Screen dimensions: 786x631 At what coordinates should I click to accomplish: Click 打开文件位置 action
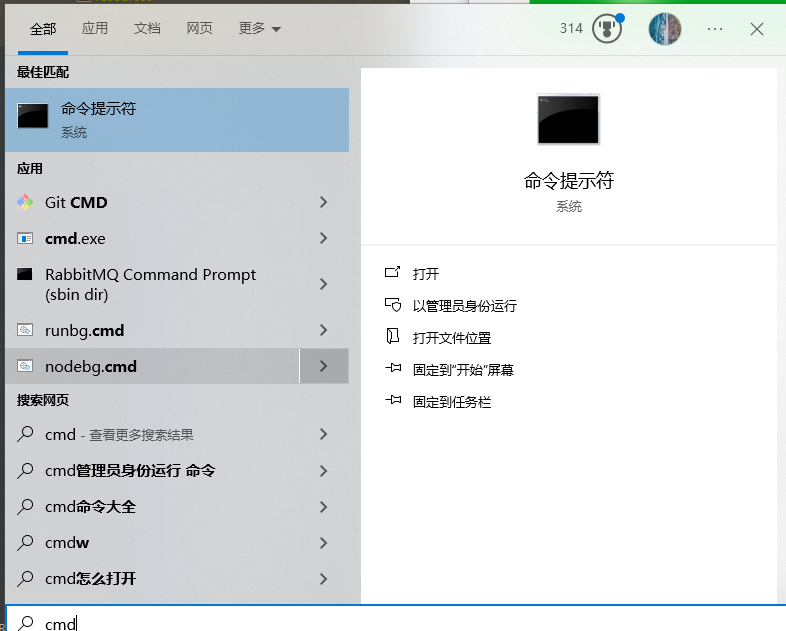tap(451, 338)
